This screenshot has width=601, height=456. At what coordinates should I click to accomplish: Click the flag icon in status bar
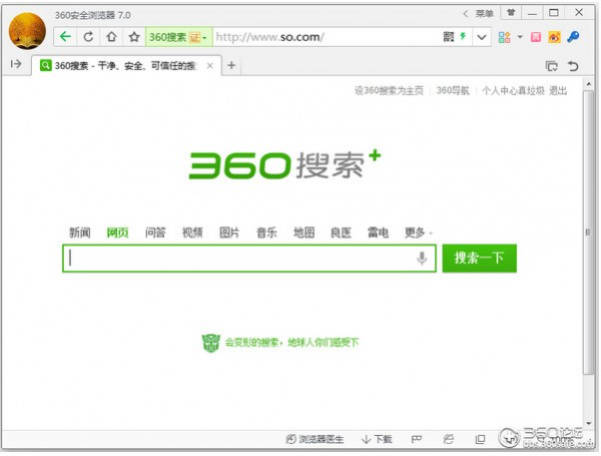click(416, 439)
